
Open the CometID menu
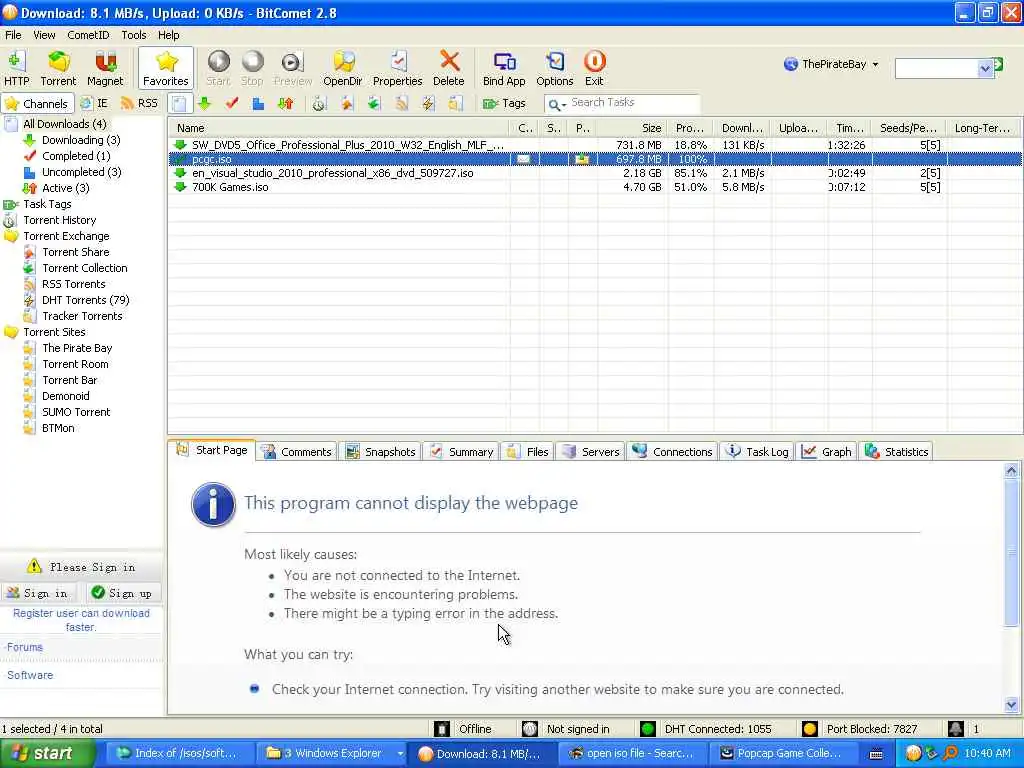(x=88, y=35)
